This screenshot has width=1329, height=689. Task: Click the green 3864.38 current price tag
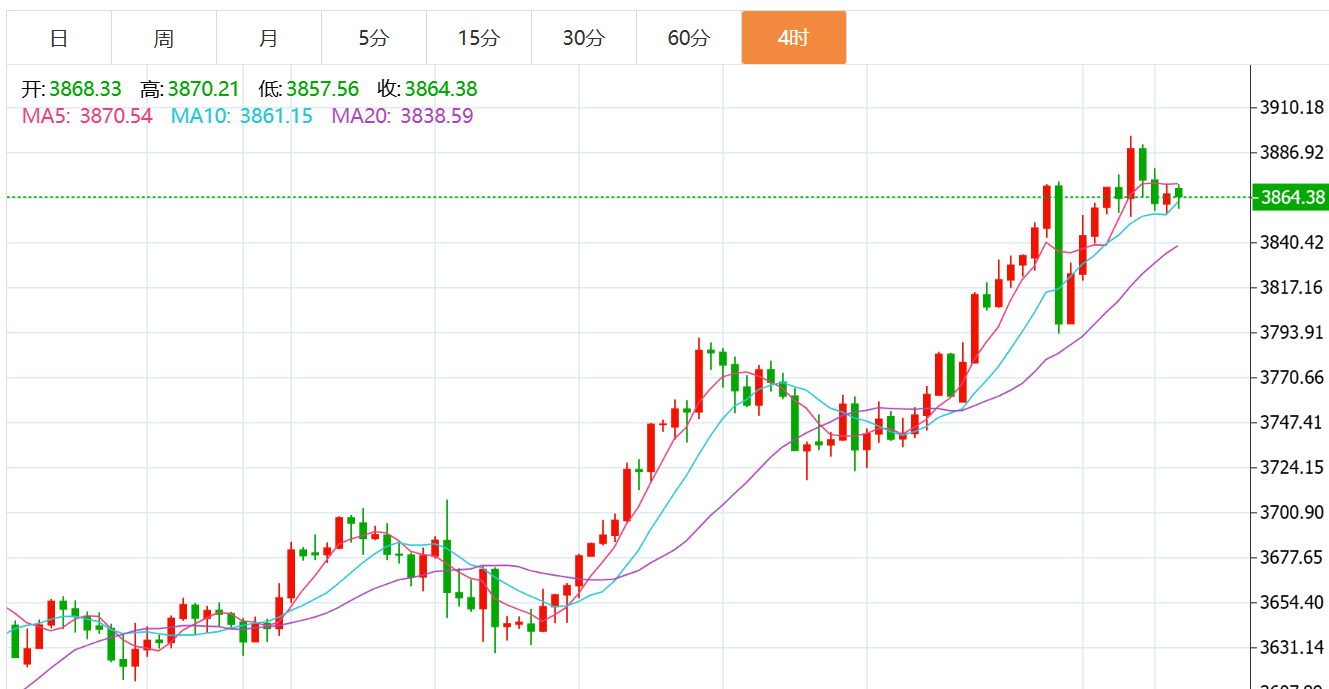click(x=1290, y=197)
